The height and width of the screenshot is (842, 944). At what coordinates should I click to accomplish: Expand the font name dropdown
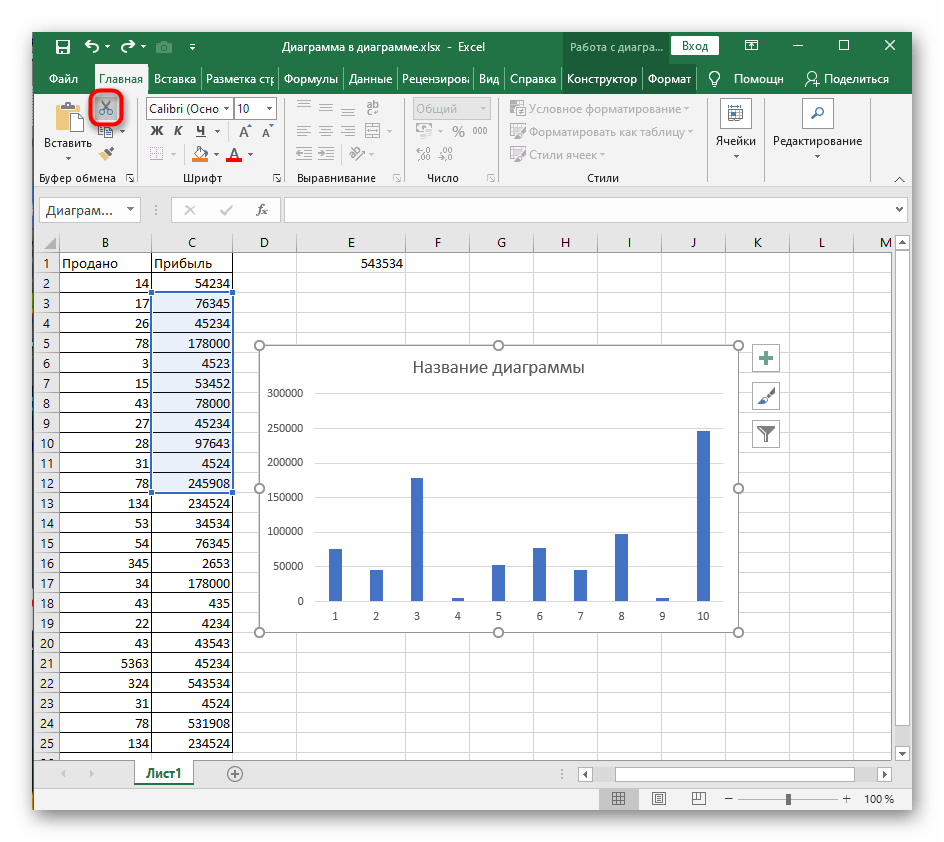click(227, 109)
